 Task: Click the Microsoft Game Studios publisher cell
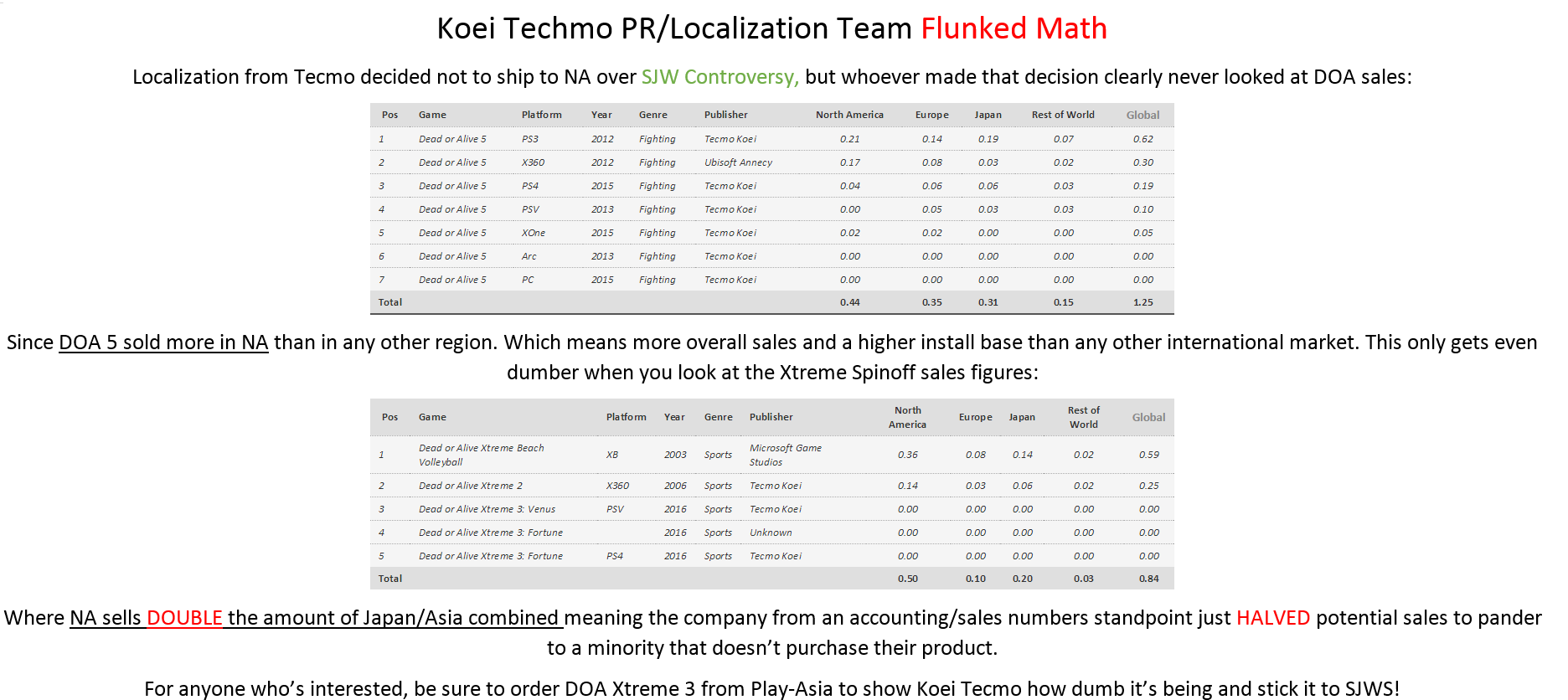785,455
